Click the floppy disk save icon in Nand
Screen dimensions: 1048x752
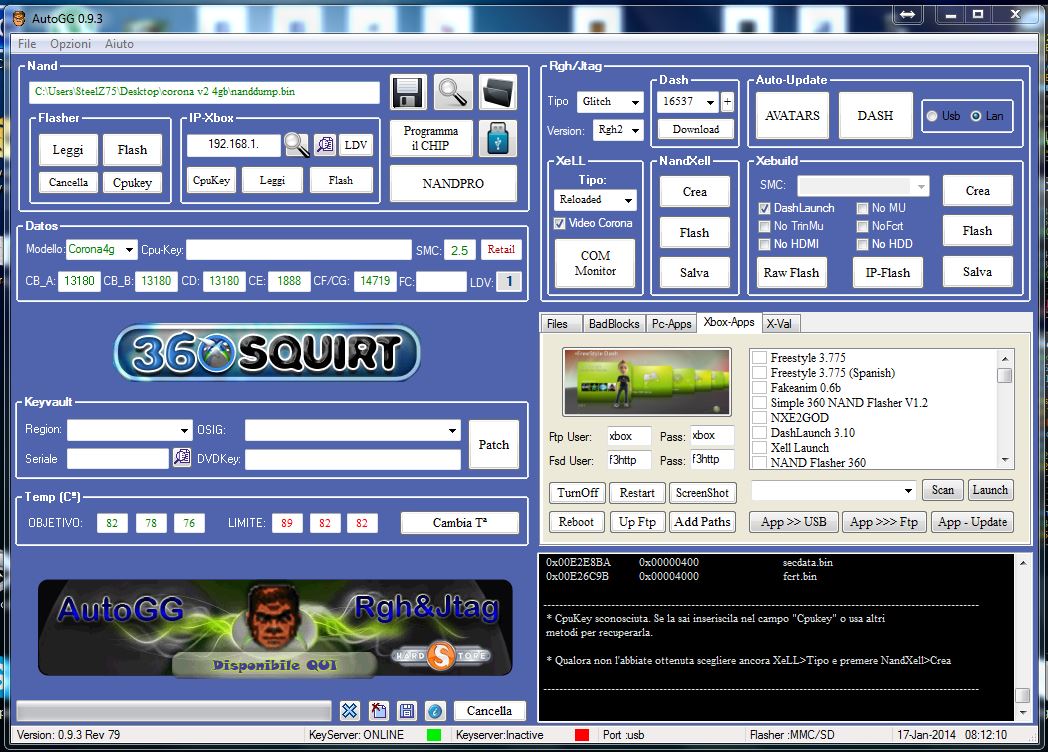(x=408, y=93)
